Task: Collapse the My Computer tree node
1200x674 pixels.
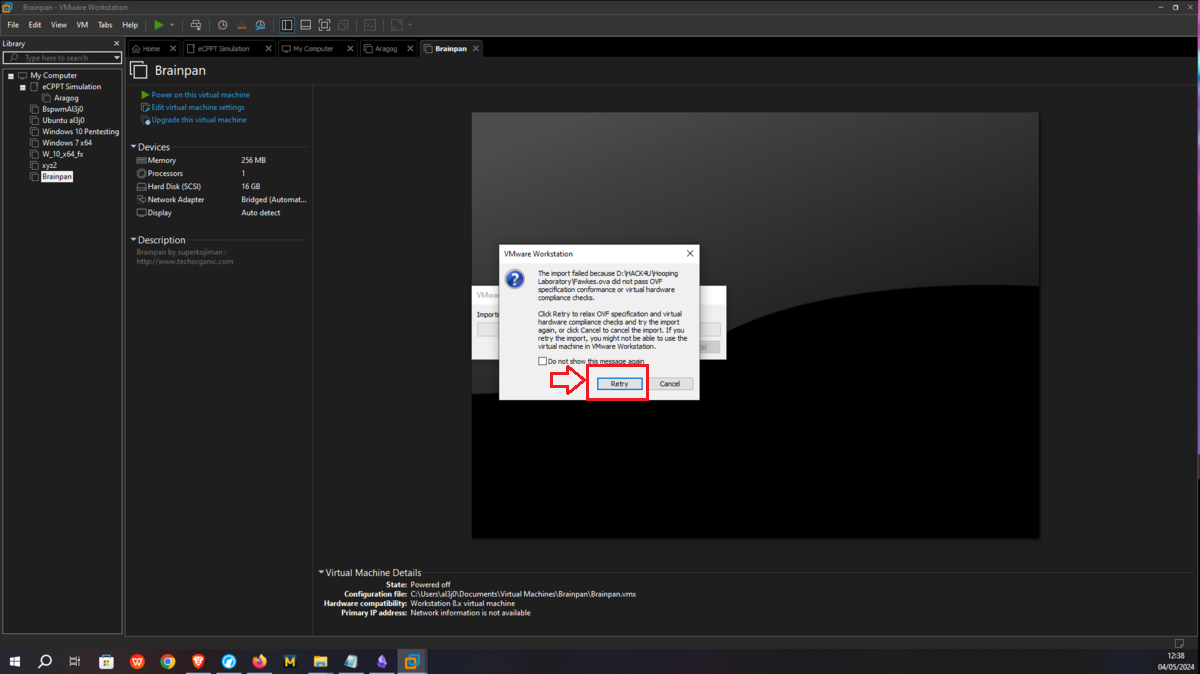Action: 10,76
